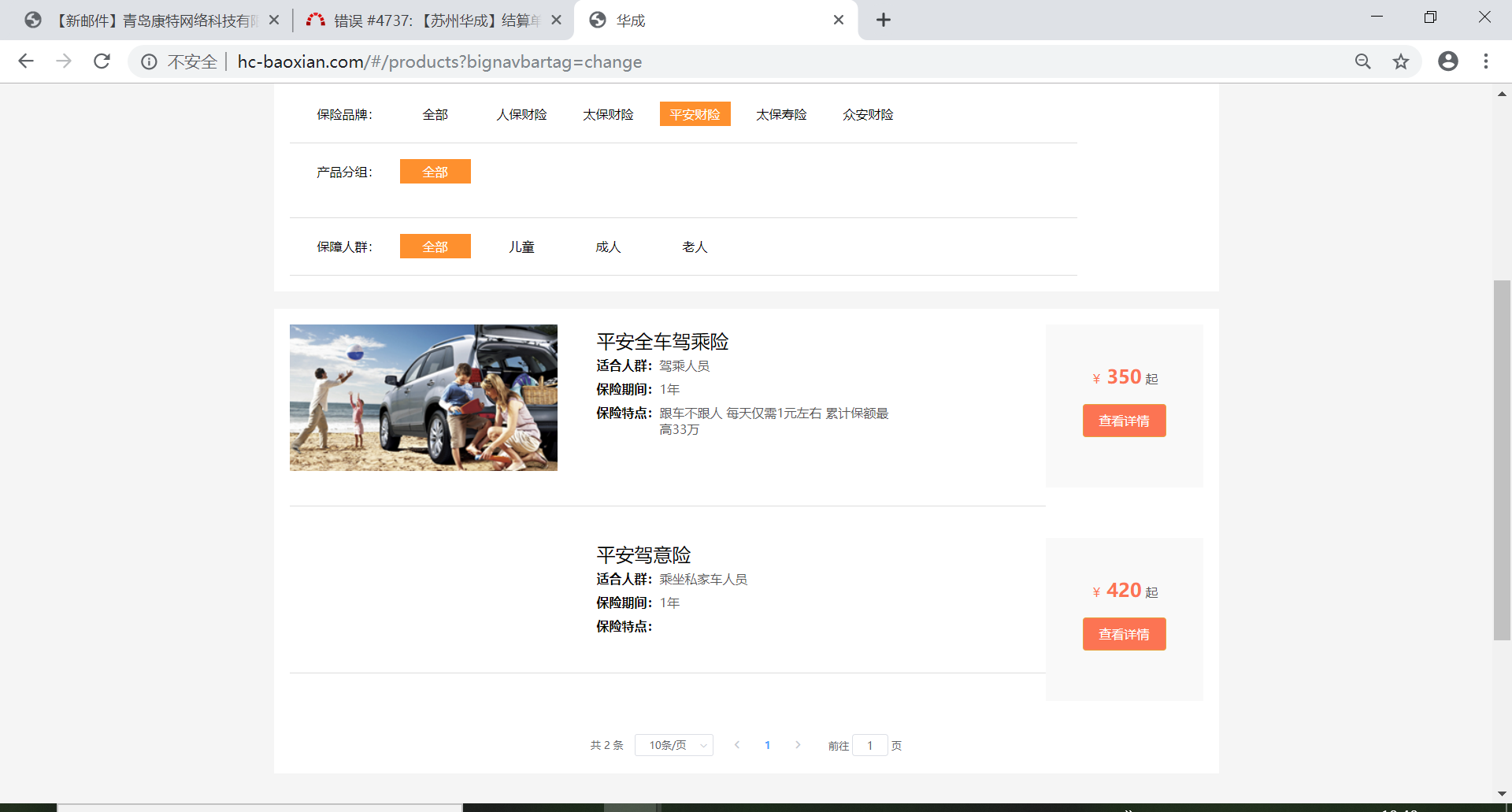Image resolution: width=1512 pixels, height=812 pixels.
Task: Go to next page chevron
Action: coord(798,745)
